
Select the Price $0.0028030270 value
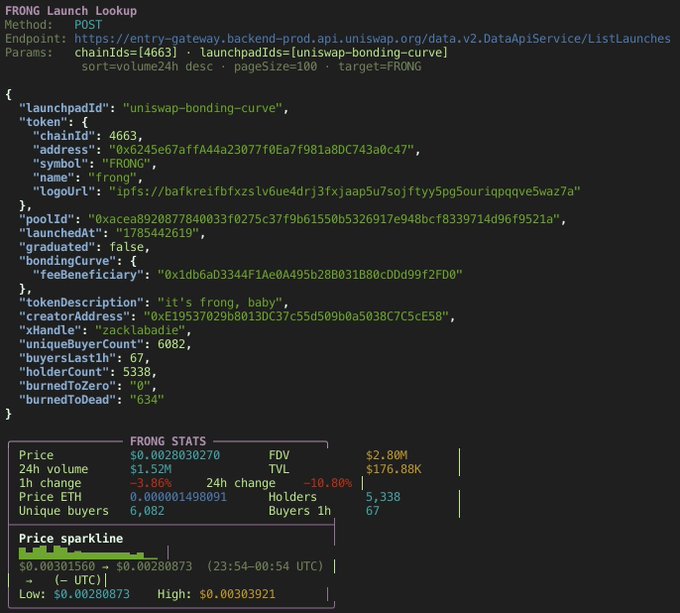[x=175, y=455]
